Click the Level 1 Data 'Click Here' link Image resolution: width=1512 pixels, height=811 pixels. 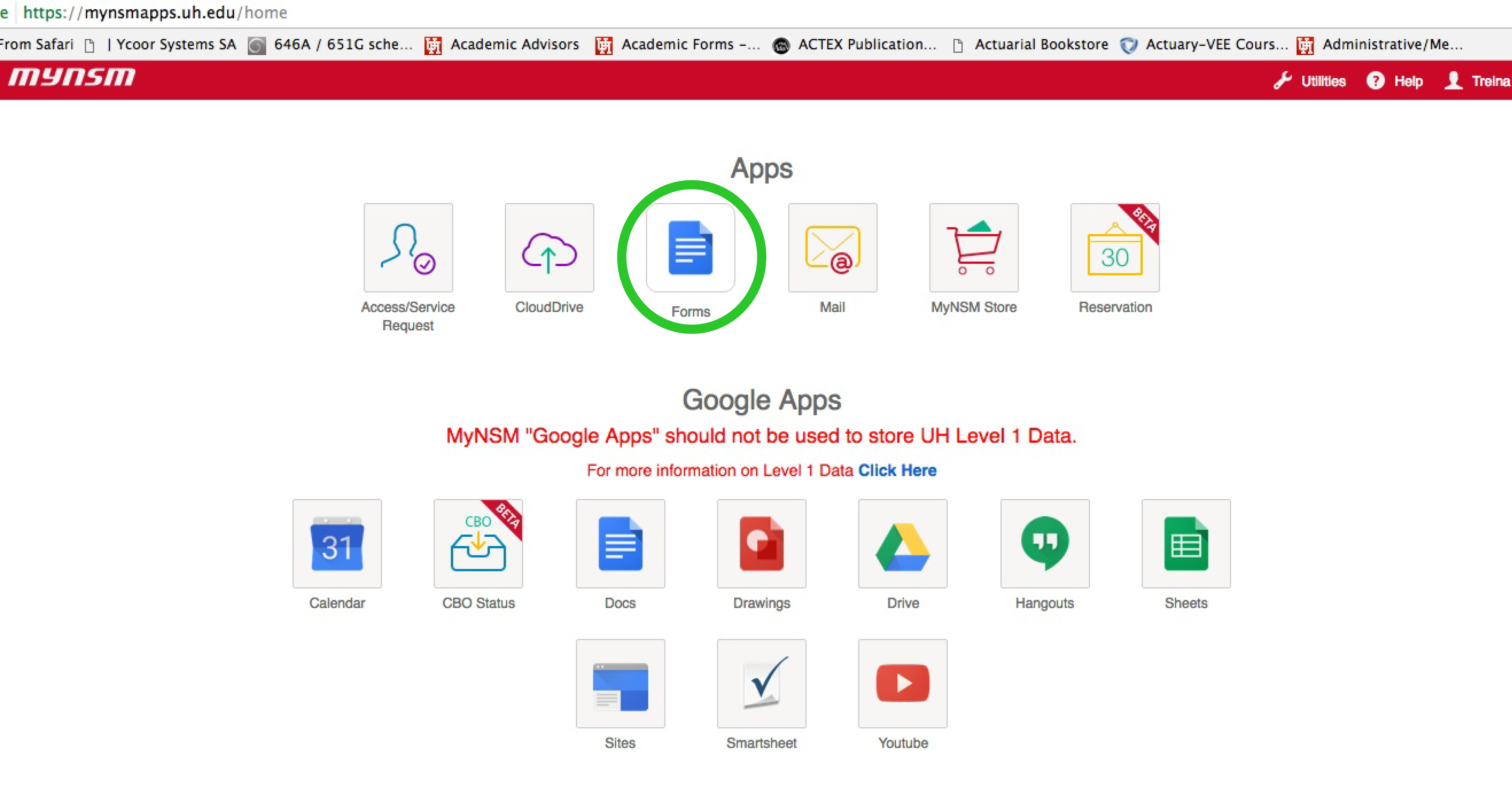(897, 469)
